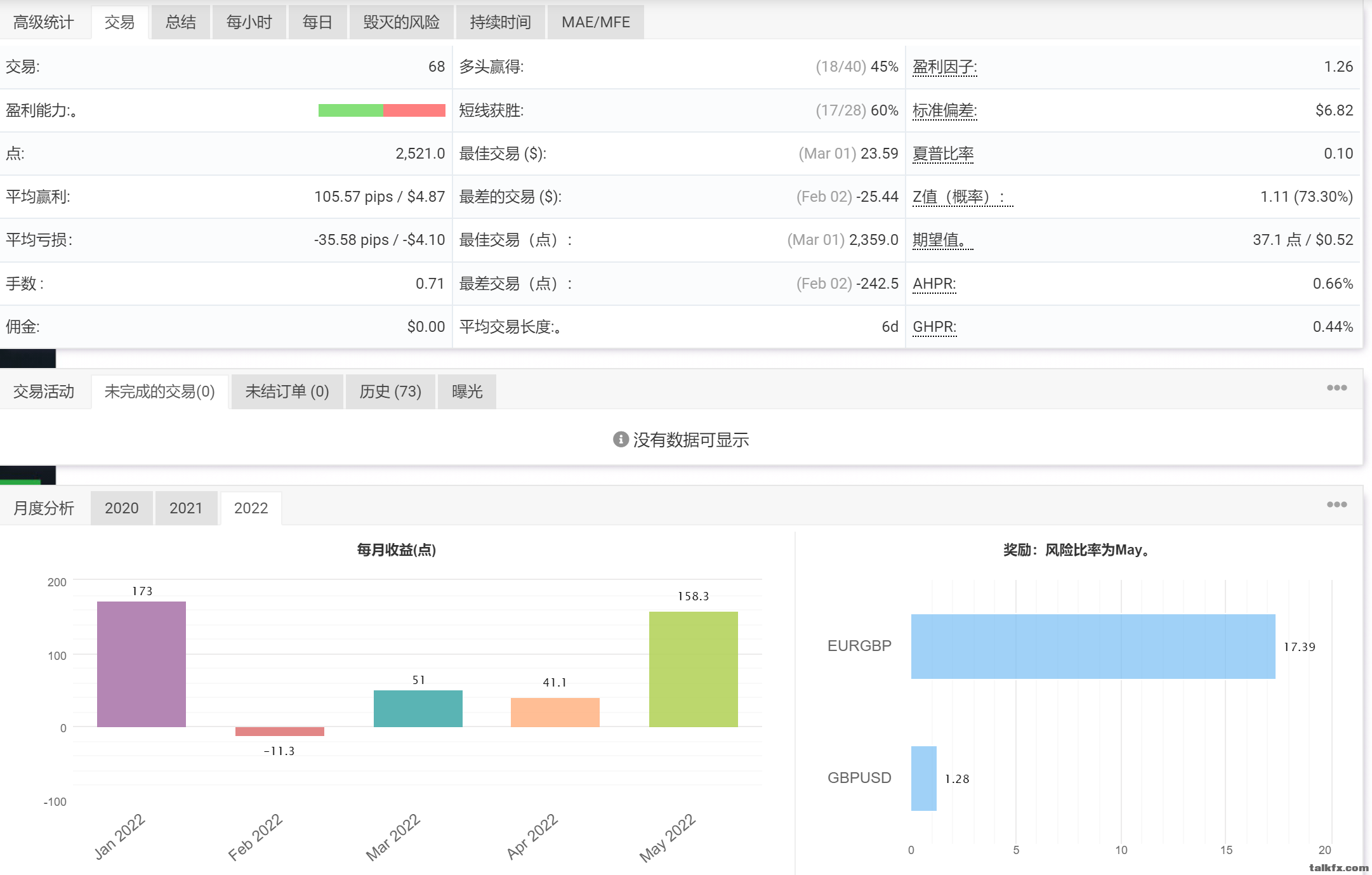This screenshot has height=875, width=1372.
Task: Switch to the 总结 tab
Action: point(181,22)
